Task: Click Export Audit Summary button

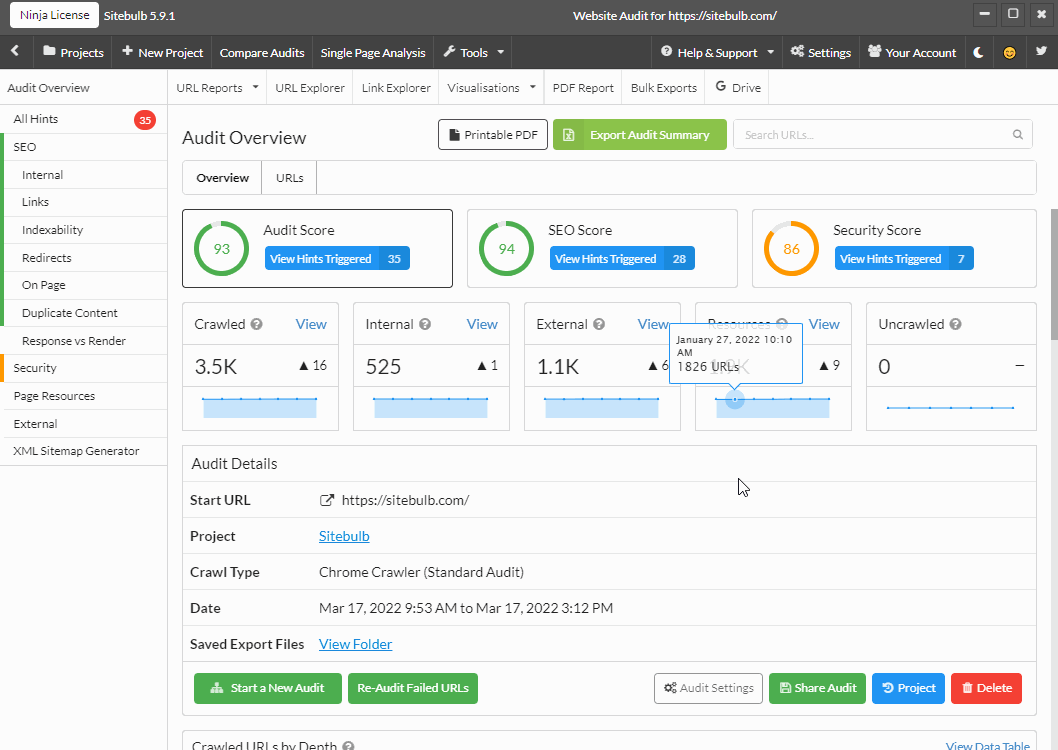Action: [640, 135]
